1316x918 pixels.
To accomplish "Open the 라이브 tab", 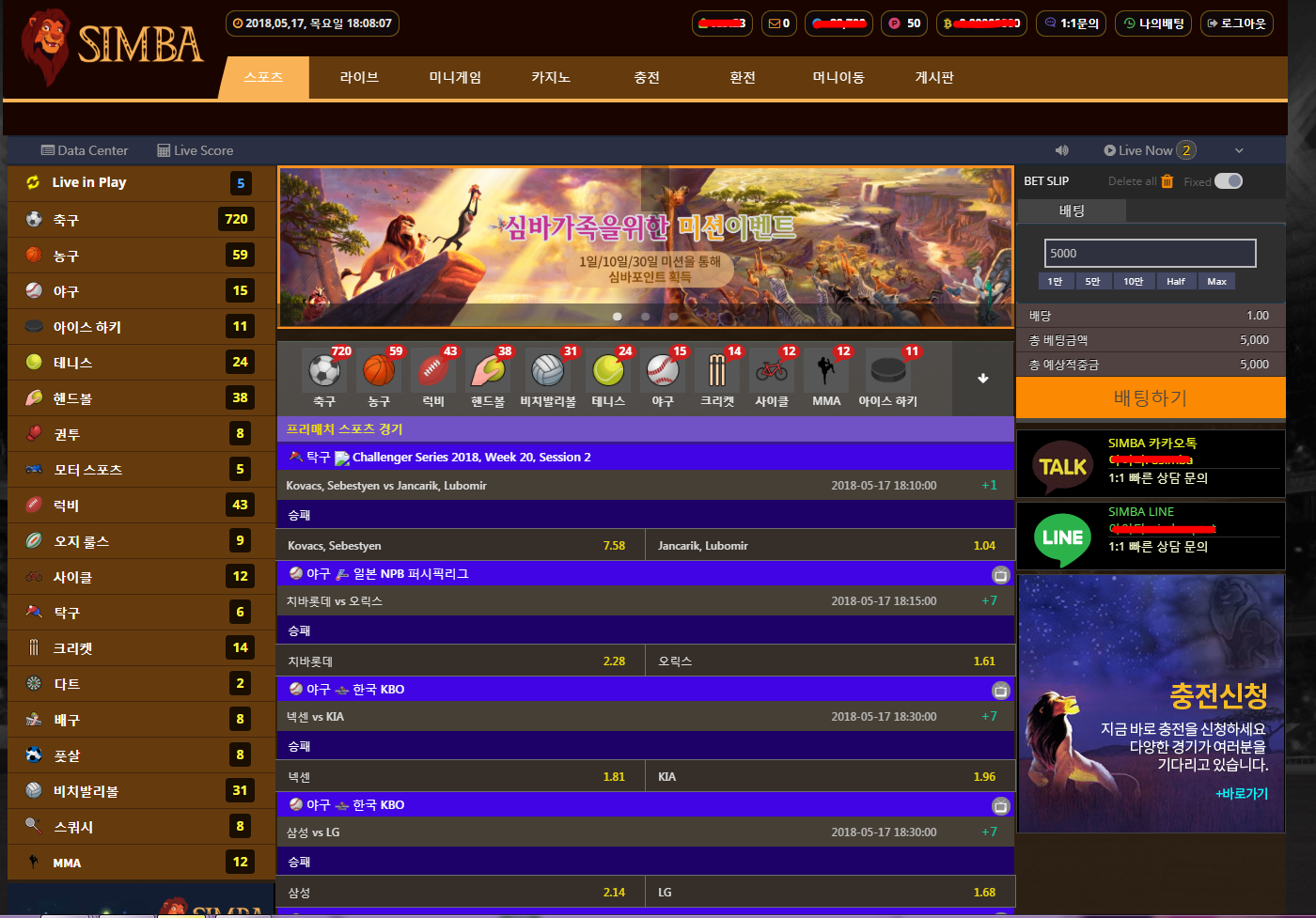I will (x=359, y=77).
